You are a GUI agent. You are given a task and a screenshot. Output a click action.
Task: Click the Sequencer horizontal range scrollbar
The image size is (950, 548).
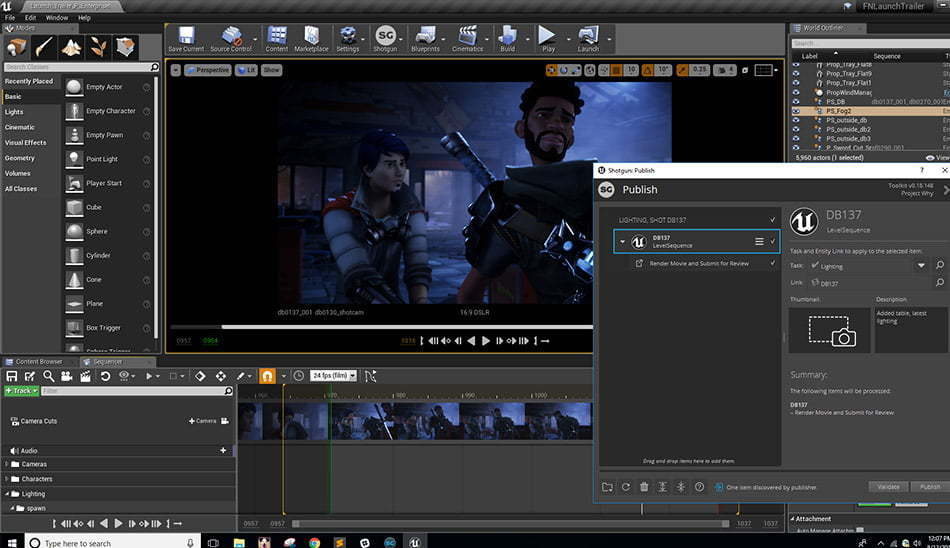pyautogui.click(x=511, y=524)
